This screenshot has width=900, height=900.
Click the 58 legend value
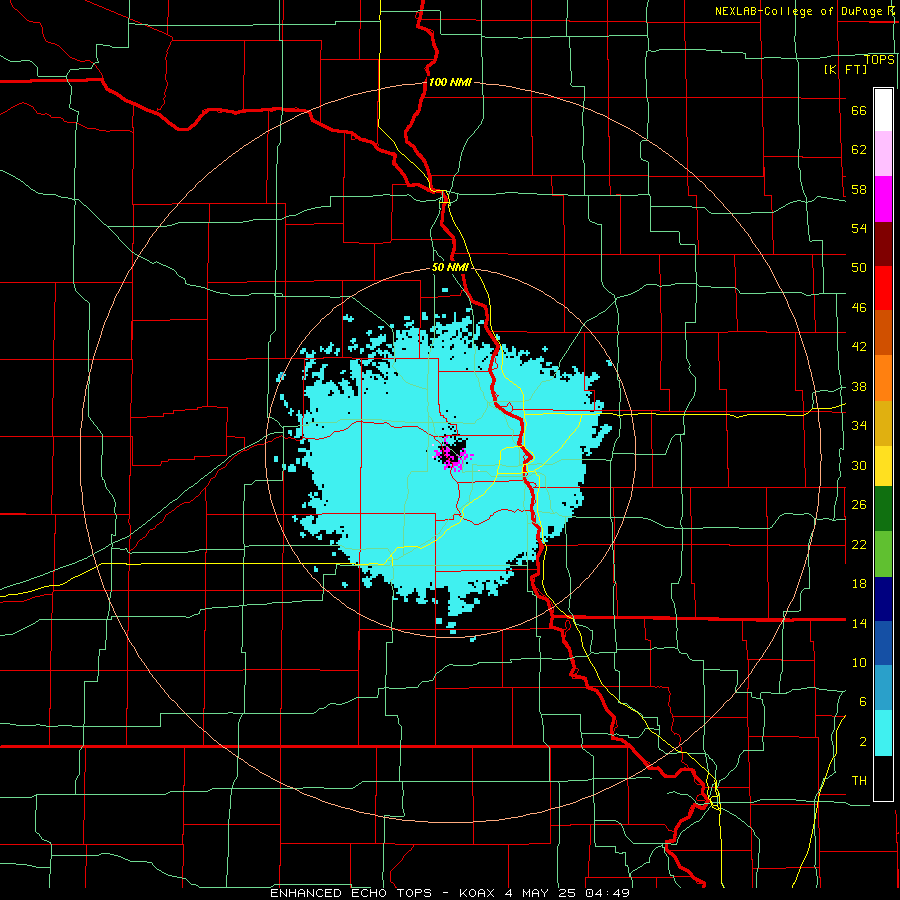[859, 189]
